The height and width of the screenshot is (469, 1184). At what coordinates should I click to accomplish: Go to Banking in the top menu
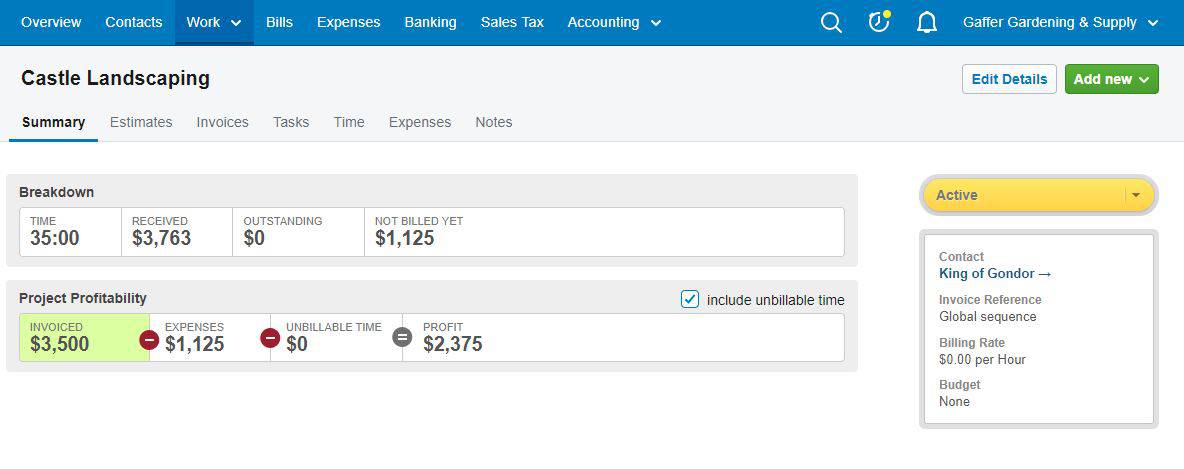tap(430, 23)
